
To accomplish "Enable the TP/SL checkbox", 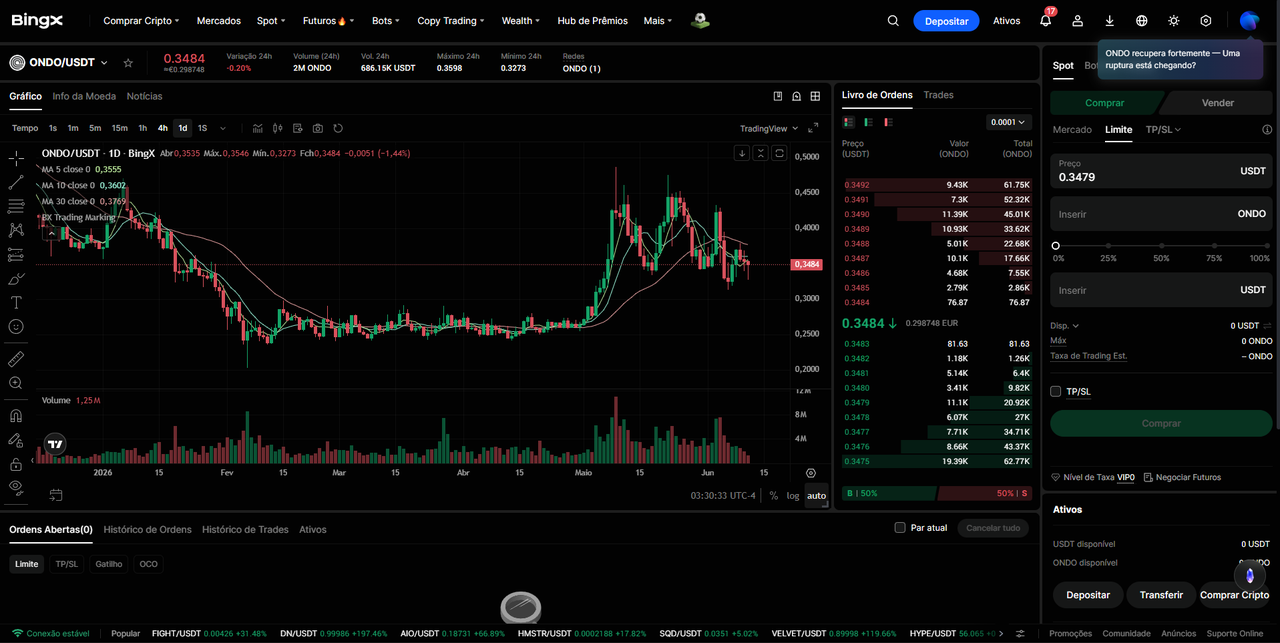I will (1055, 391).
